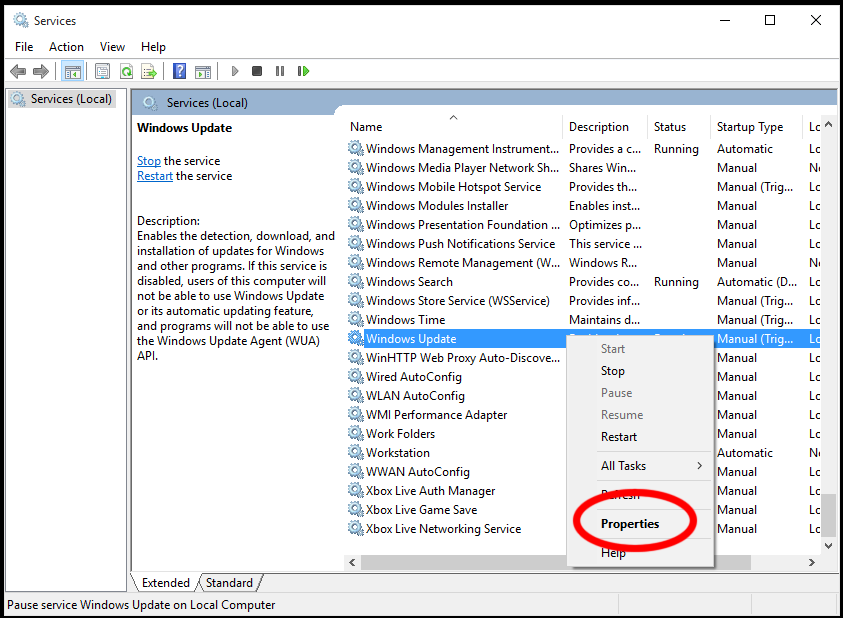
Task: Click the horizontal scrollbar left arrow
Action: [x=352, y=564]
